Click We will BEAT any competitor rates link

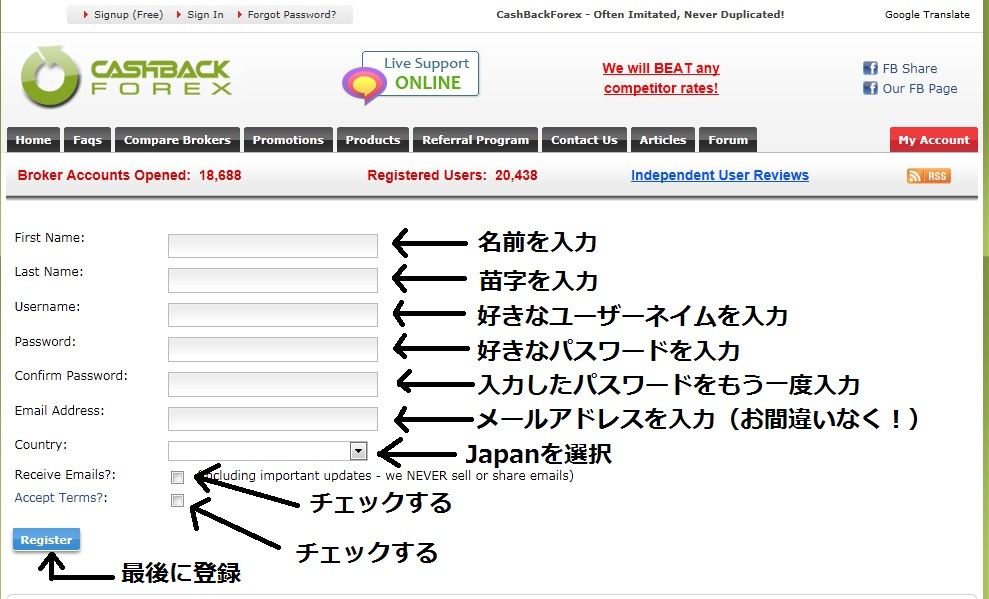(660, 78)
